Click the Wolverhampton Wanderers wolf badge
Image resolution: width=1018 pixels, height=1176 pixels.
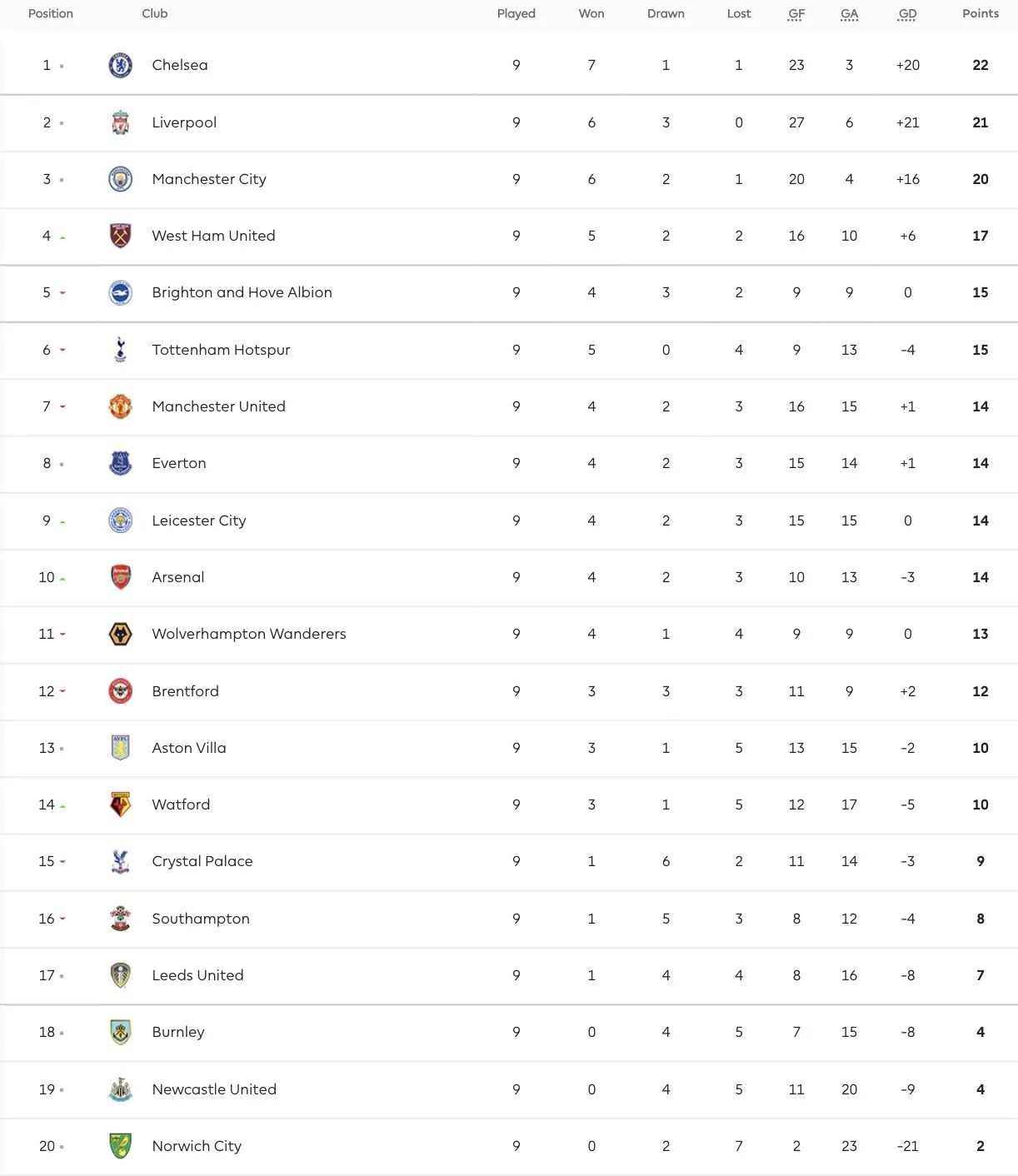pyautogui.click(x=121, y=634)
